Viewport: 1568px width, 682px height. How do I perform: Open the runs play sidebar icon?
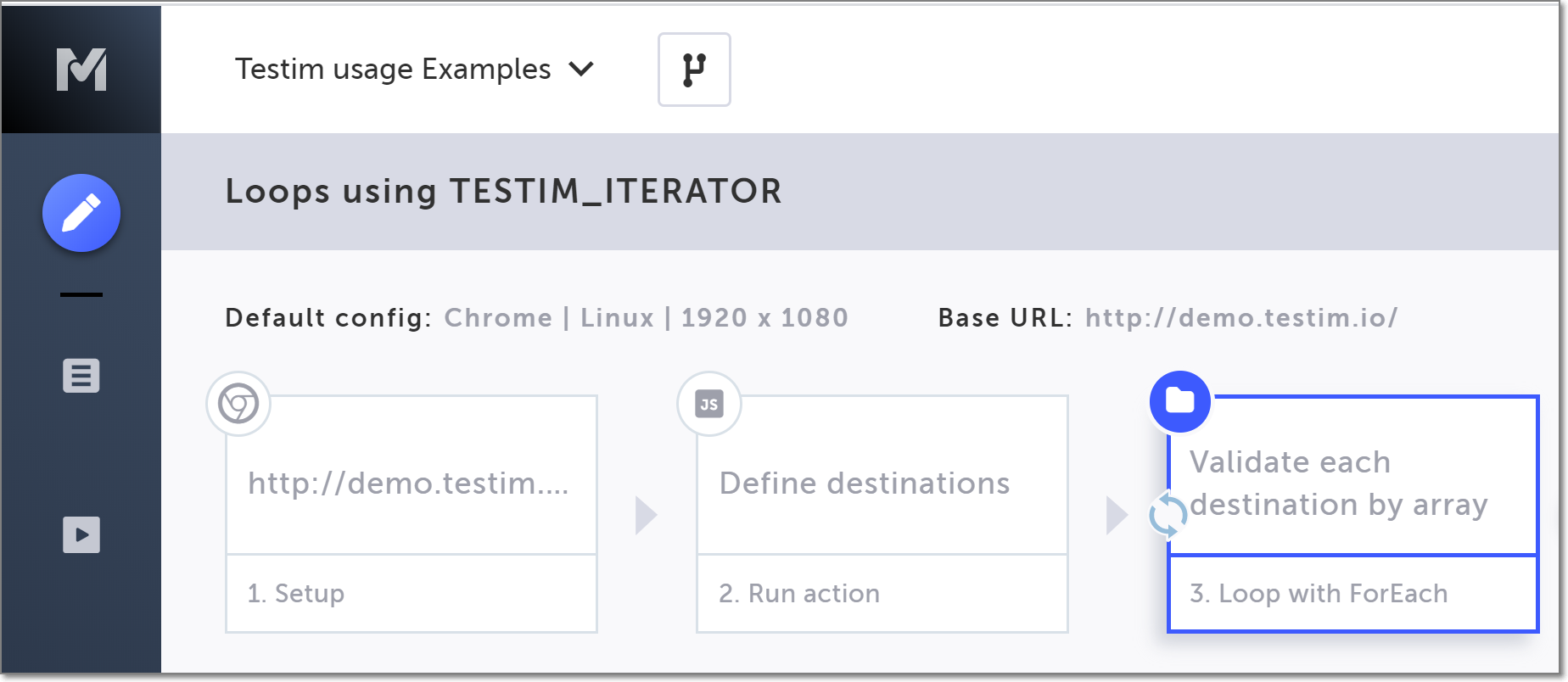click(81, 534)
